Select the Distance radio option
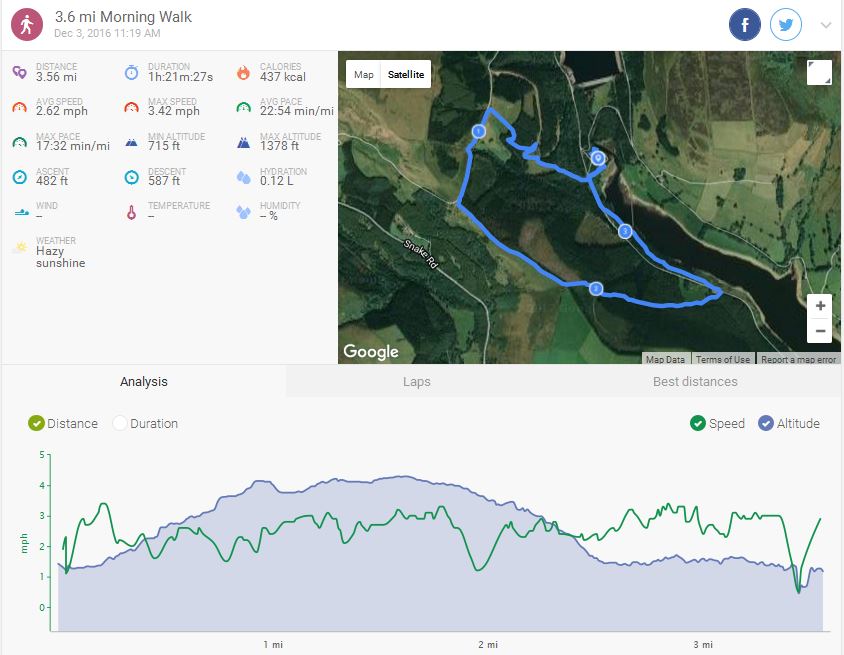The image size is (844, 655). [37, 423]
